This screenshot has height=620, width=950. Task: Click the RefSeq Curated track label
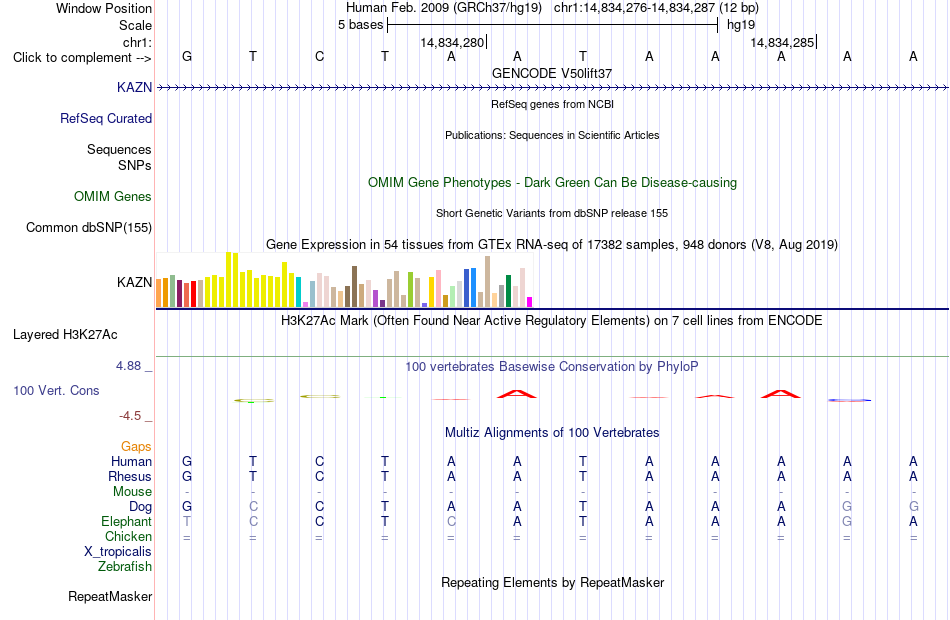coord(106,118)
